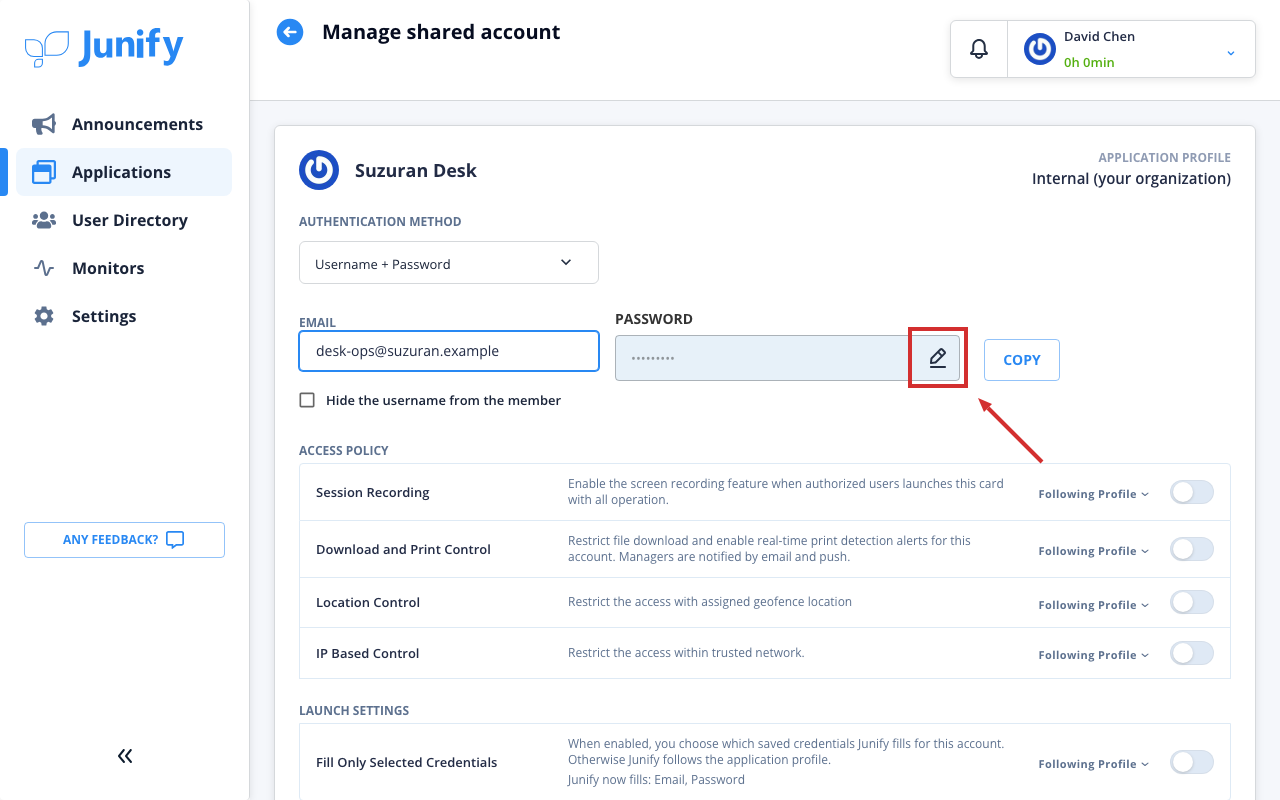This screenshot has height=800, width=1280.
Task: Click the Internal (your organization) profile text
Action: point(1131,179)
